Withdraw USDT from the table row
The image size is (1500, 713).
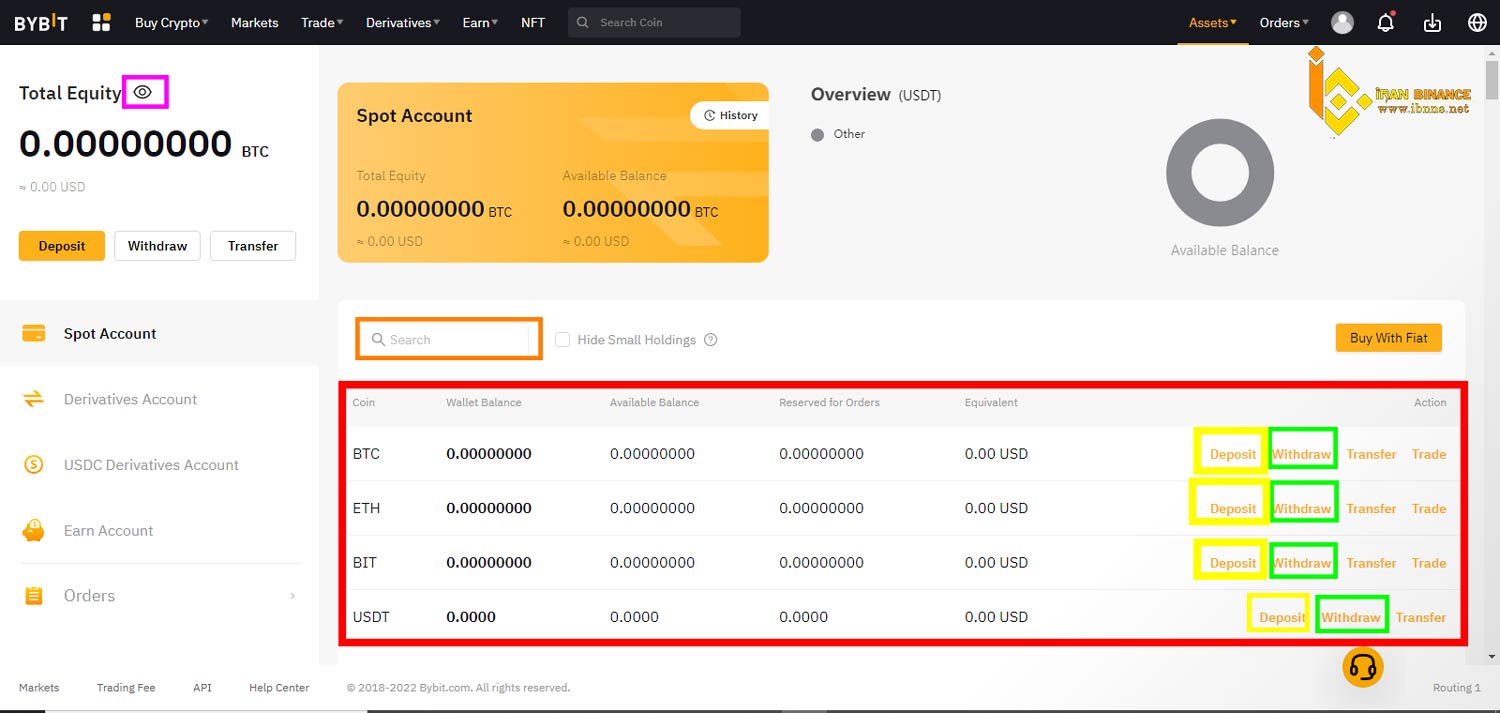pyautogui.click(x=1351, y=617)
